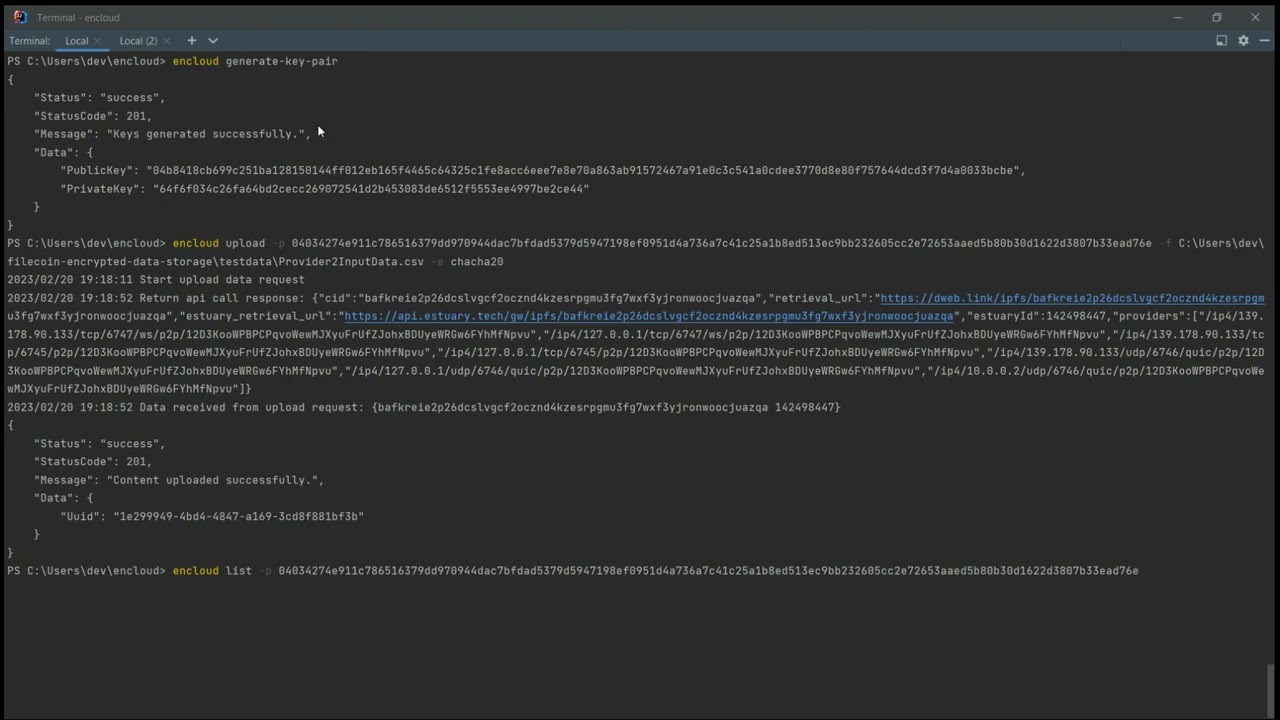This screenshot has height=720, width=1280.
Task: Click "Data received from upload request" line
Action: tap(423, 407)
